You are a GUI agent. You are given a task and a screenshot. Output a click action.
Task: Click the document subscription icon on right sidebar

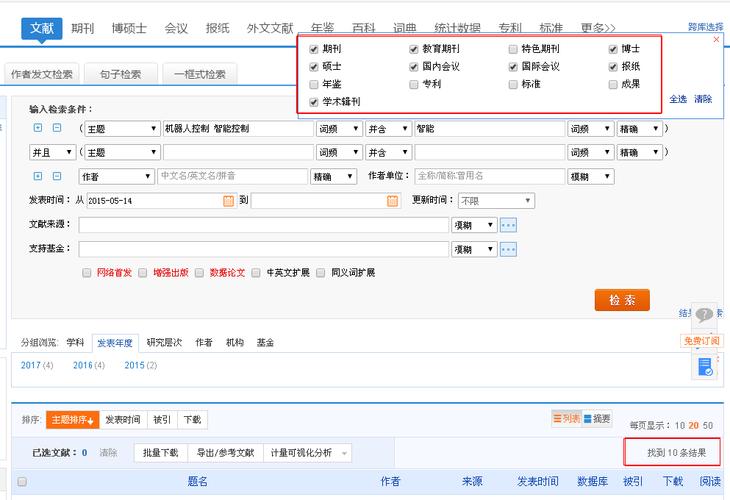tap(705, 366)
